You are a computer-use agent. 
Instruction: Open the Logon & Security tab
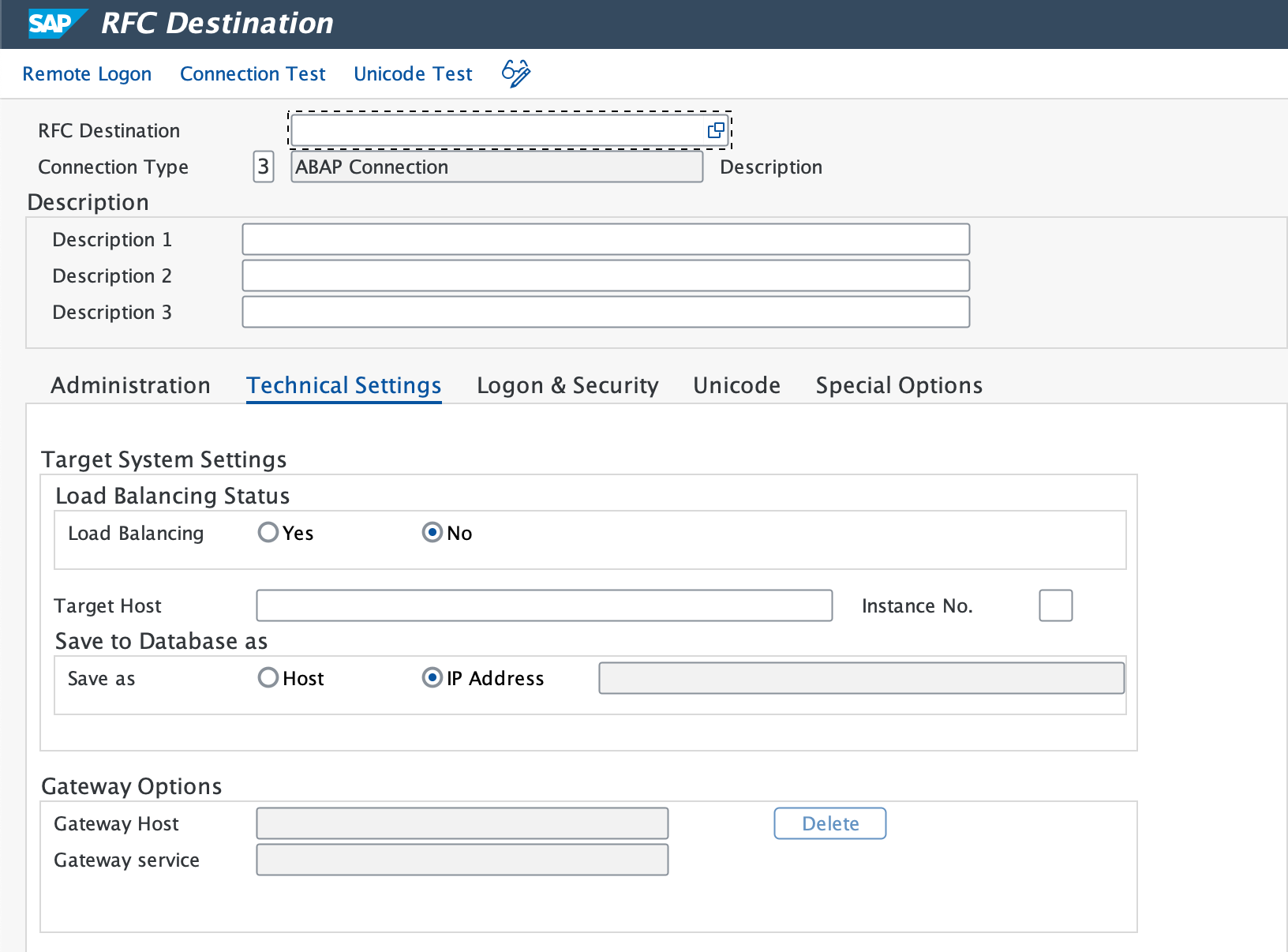[x=567, y=385]
